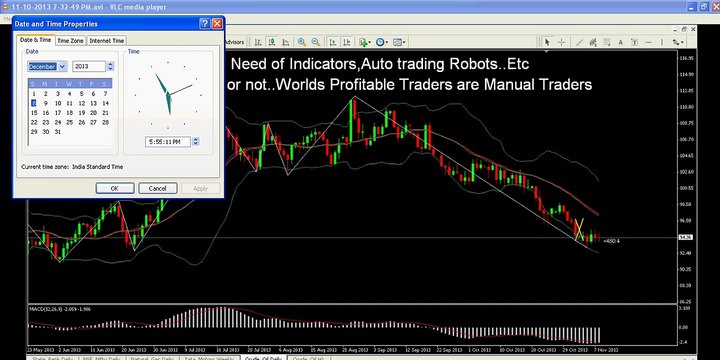Select the Vertical Line tool
This screenshot has width=720, height=360.
pos(662,42)
